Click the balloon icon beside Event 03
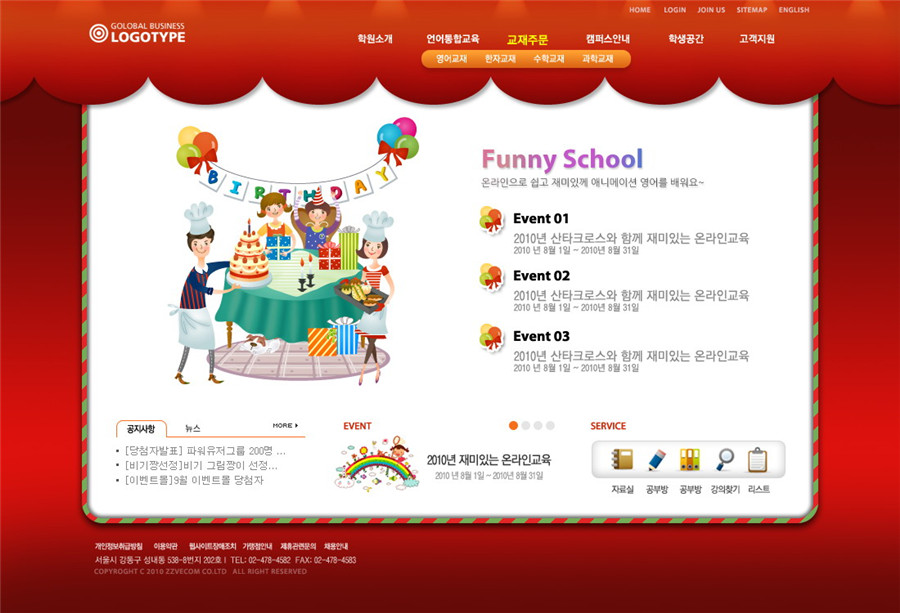 coord(491,337)
